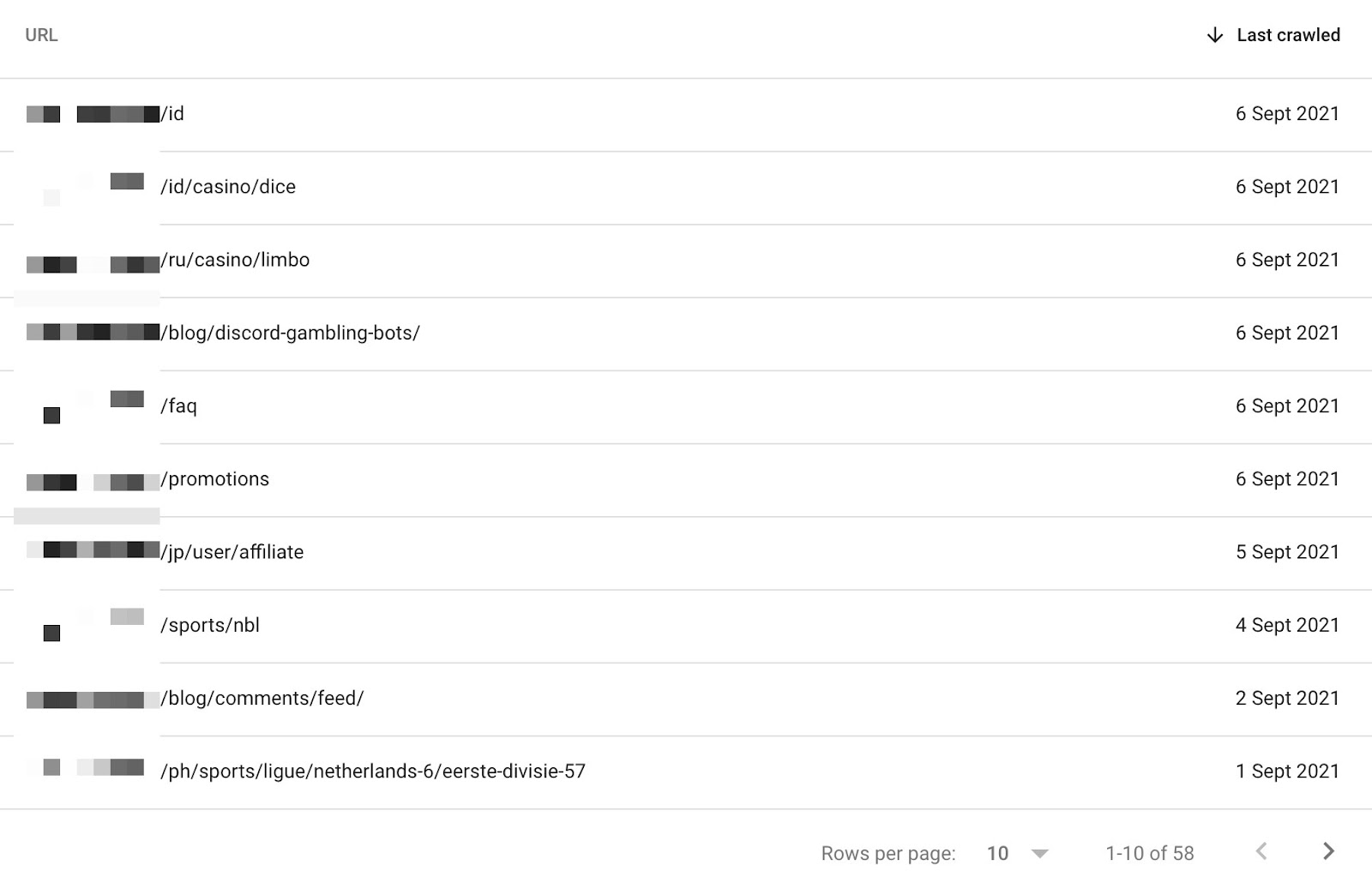Select the /faq URL row
The height and width of the screenshot is (889, 1372).
(x=178, y=405)
